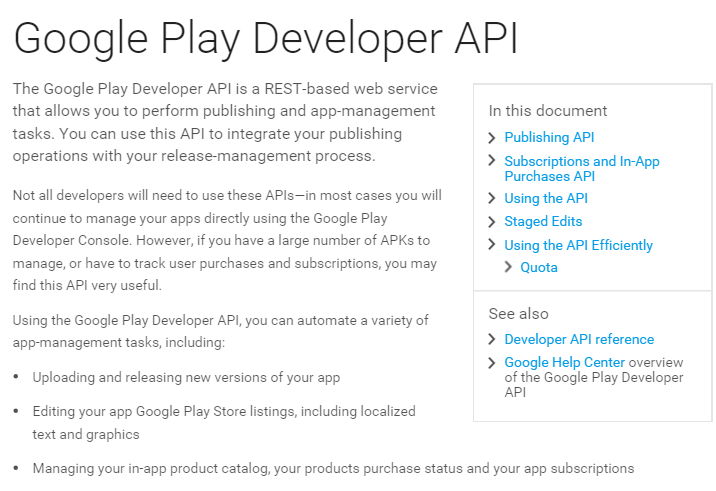Click chevron next to Subscriptions and In-App
This screenshot has width=716, height=491.
(492, 160)
